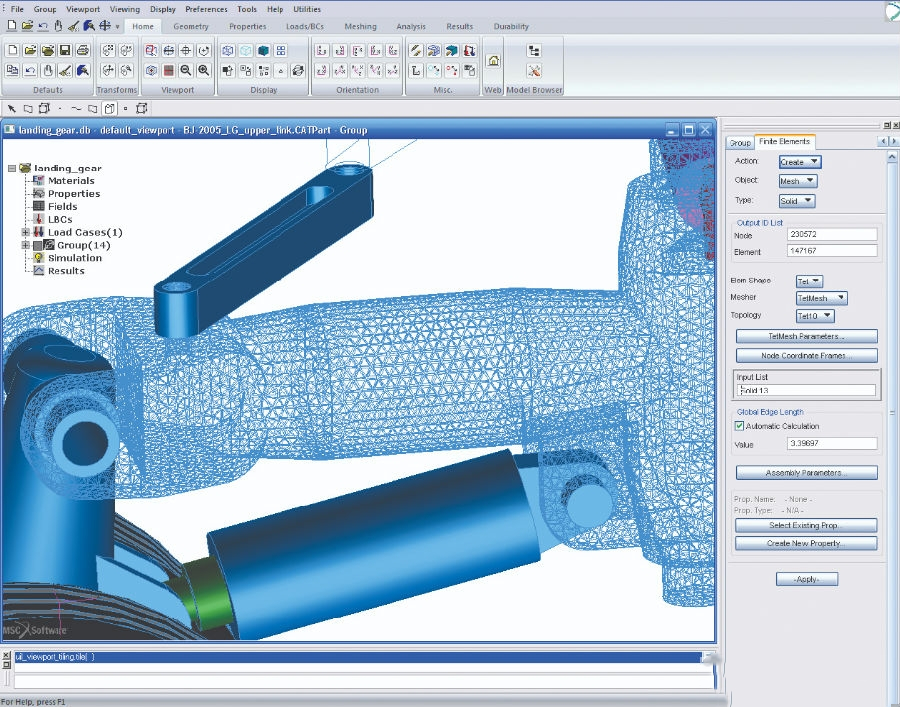Click the zoom in magnifier in Viewport

(x=203, y=70)
